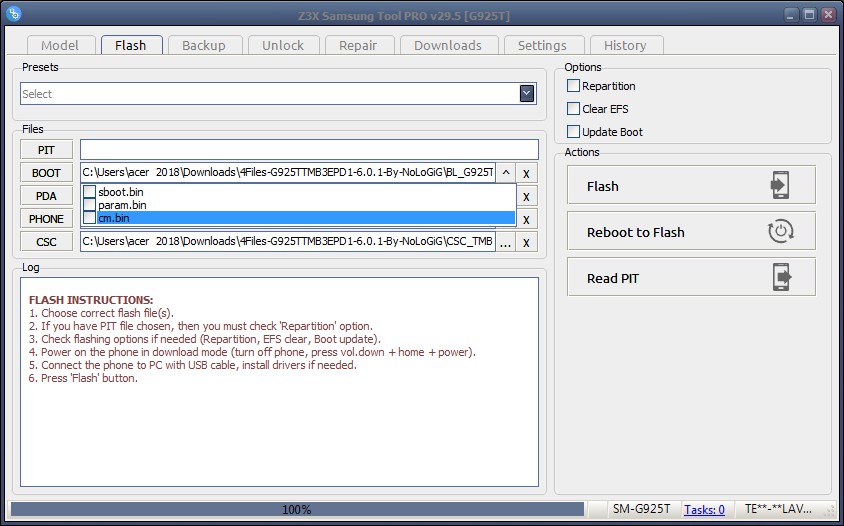This screenshot has width=844, height=526.
Task: Click the Z3X app logo icon
Action: coord(15,14)
